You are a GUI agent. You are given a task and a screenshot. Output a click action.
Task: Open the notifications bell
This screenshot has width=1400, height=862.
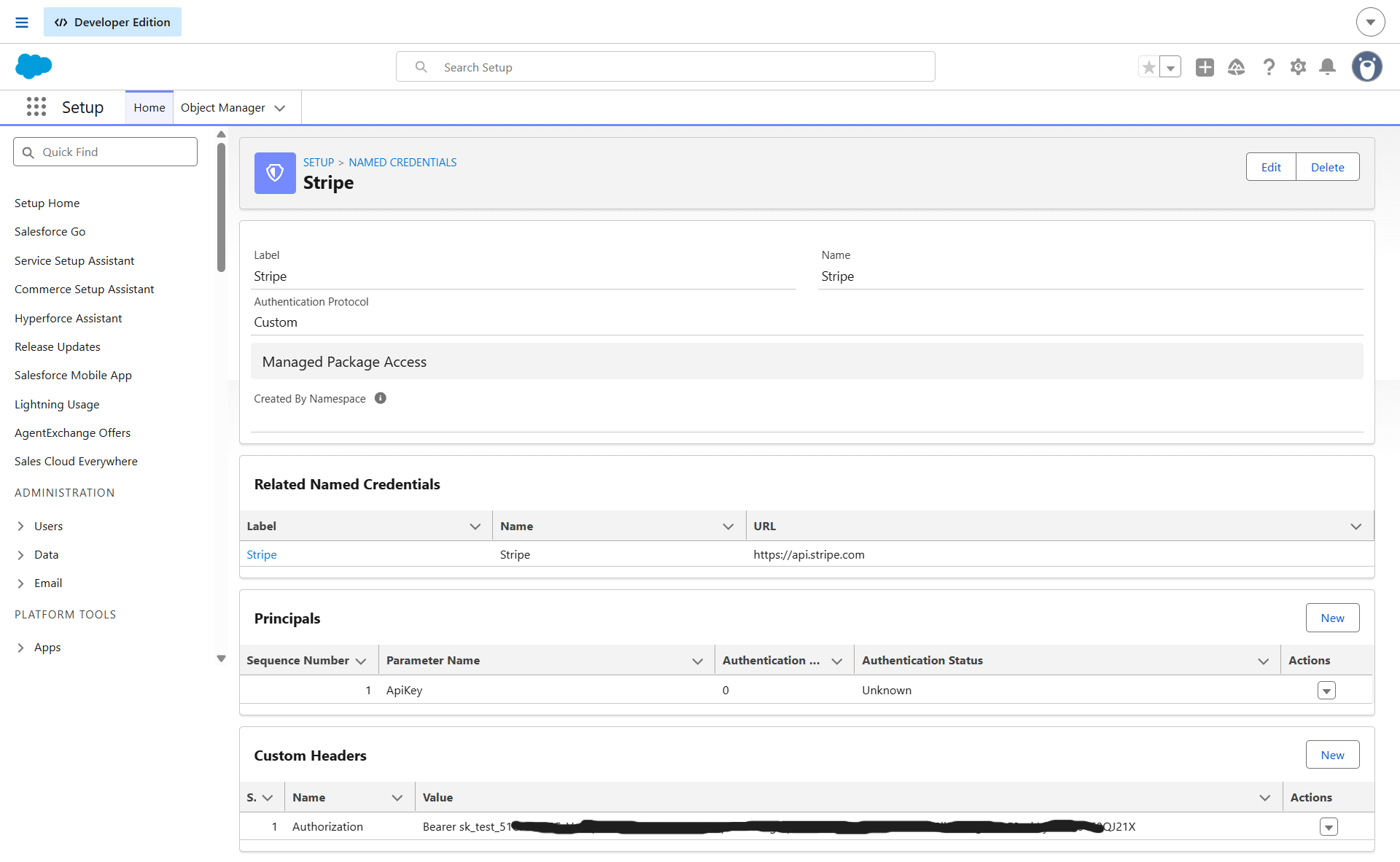pyautogui.click(x=1328, y=67)
